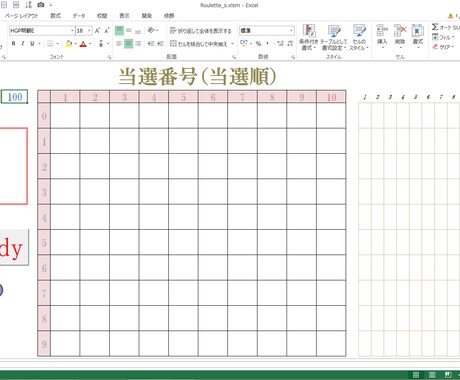This screenshot has width=460, height=380.
Task: Click the camera icon in quick access toolbar
Action: 41,5
